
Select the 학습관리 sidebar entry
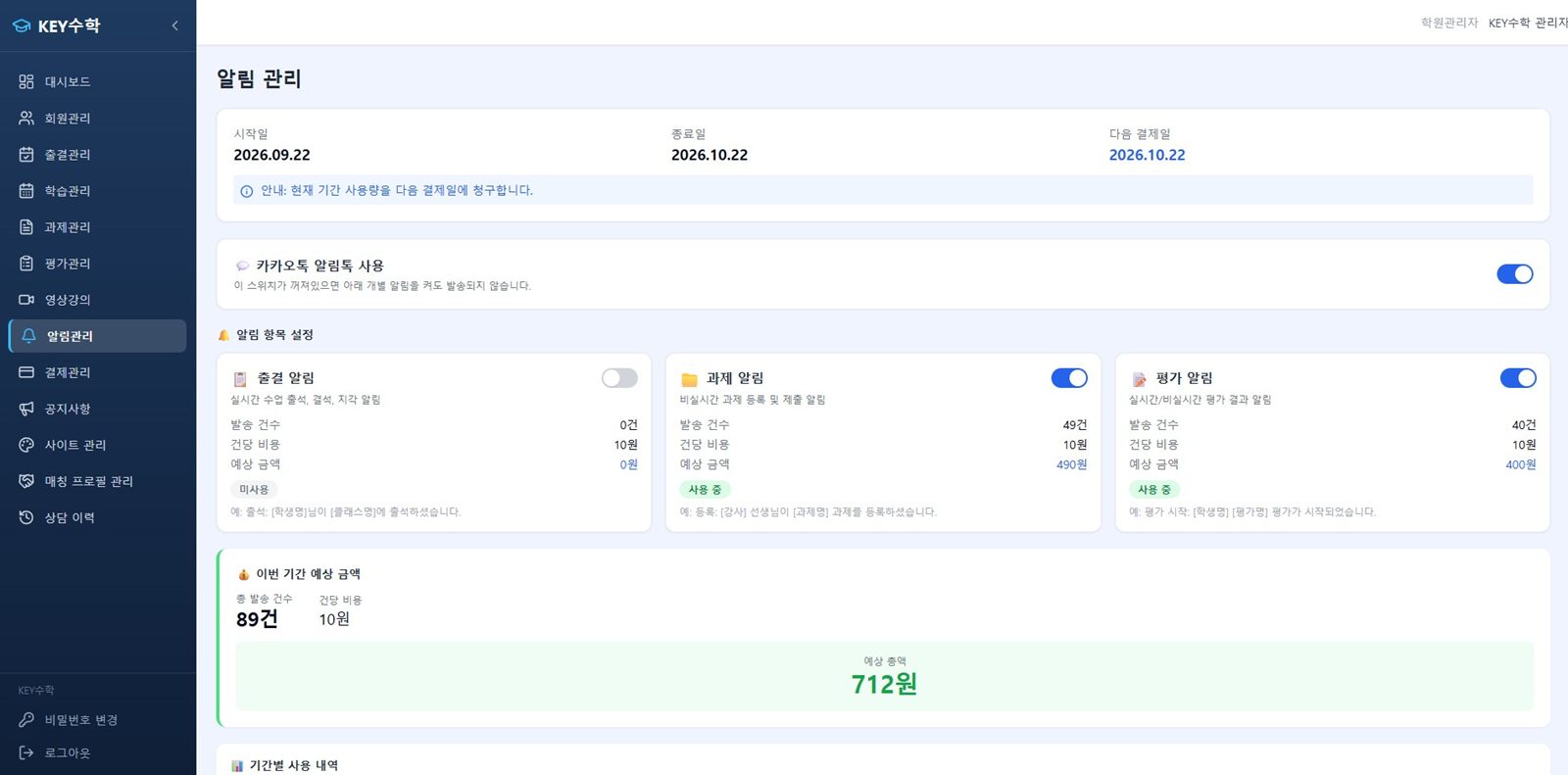click(97, 190)
